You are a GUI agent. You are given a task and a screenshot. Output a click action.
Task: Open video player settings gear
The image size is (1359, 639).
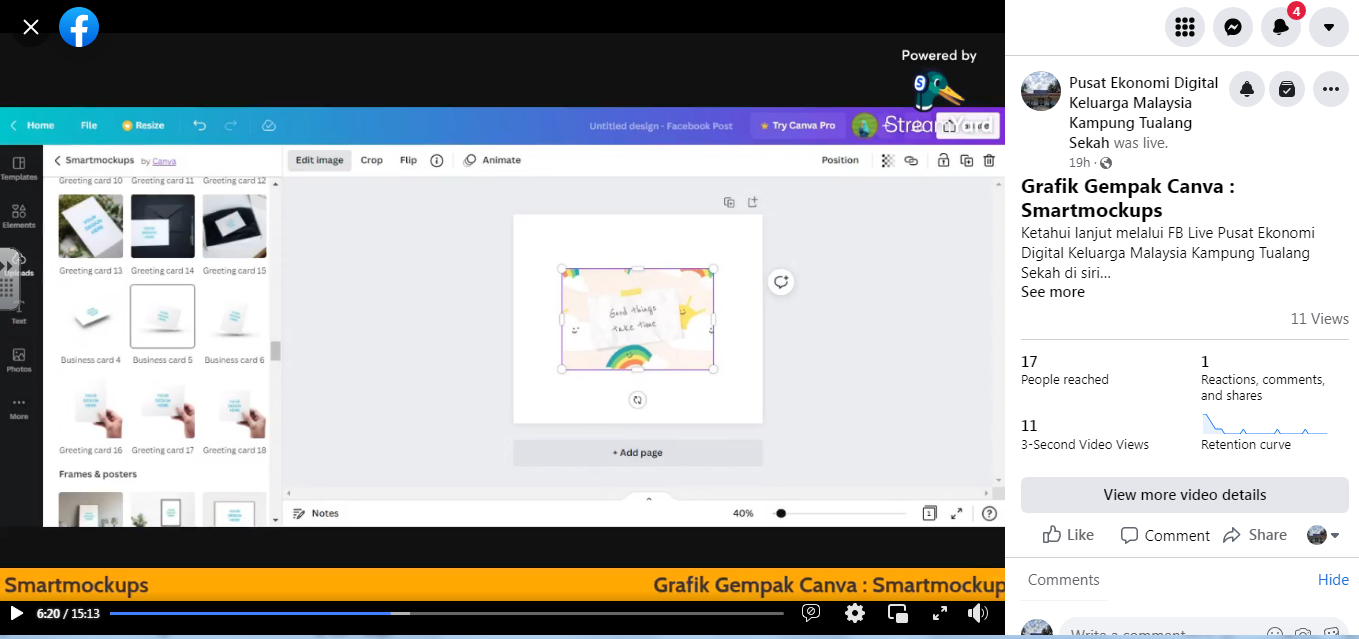854,613
